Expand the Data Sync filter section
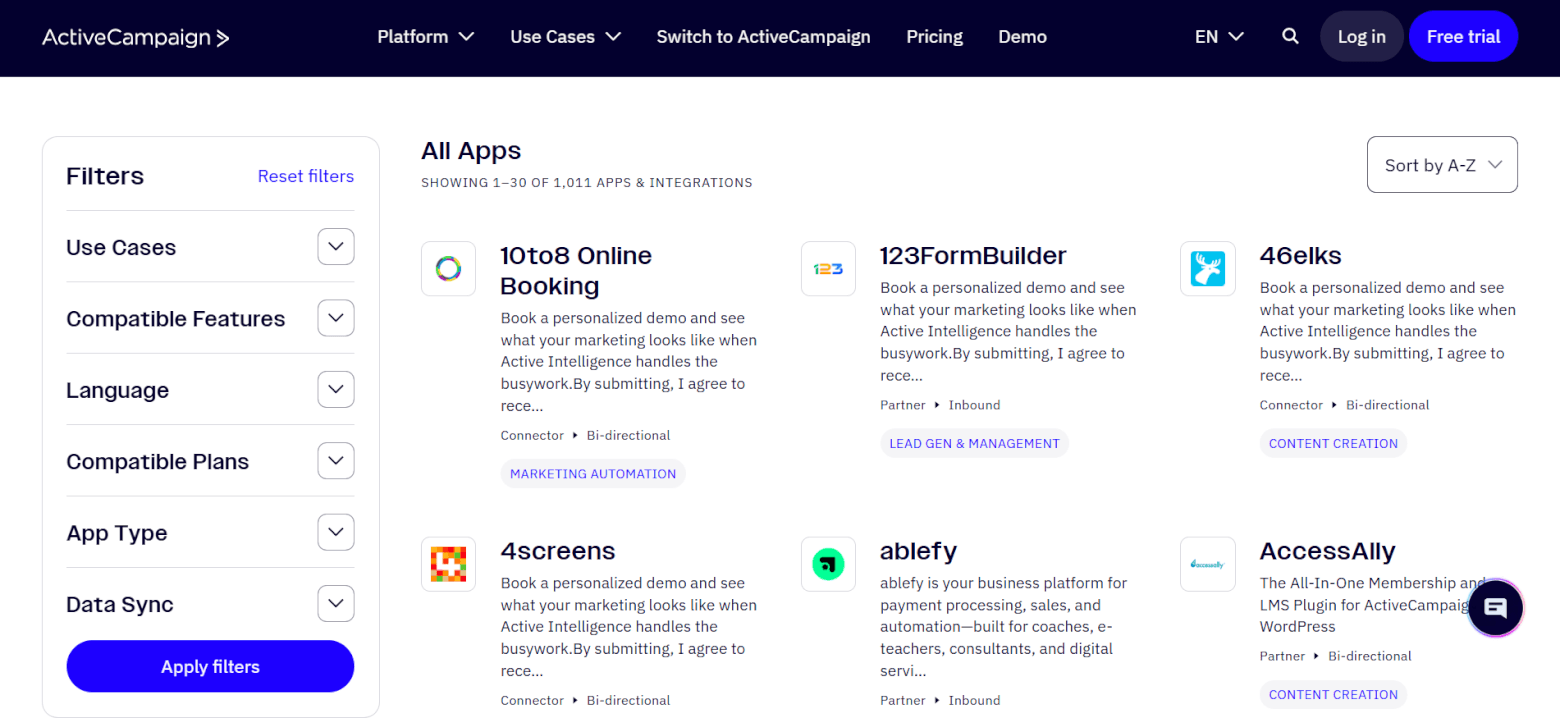Screen dimensions: 1560x718 click(x=335, y=603)
